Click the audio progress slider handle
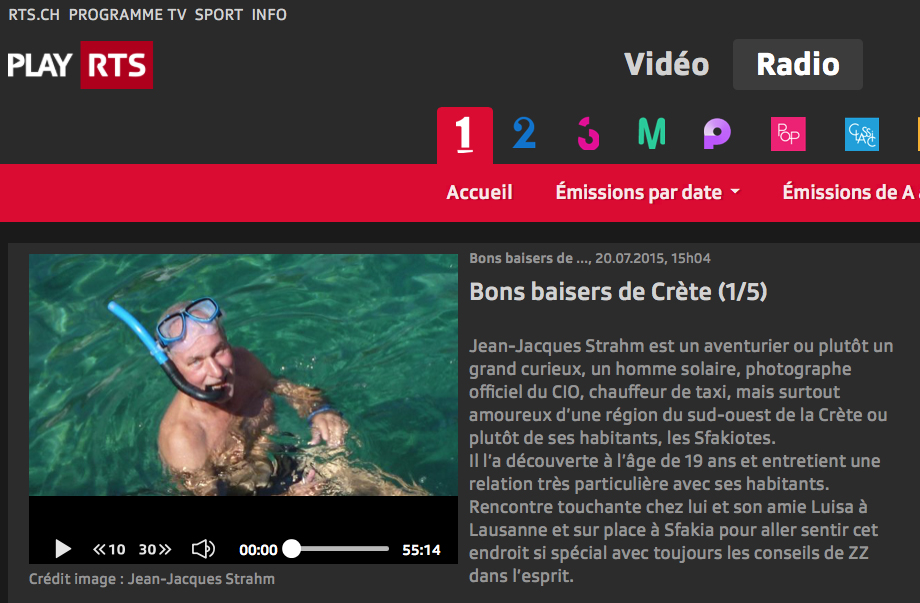920x603 pixels. (x=292, y=548)
